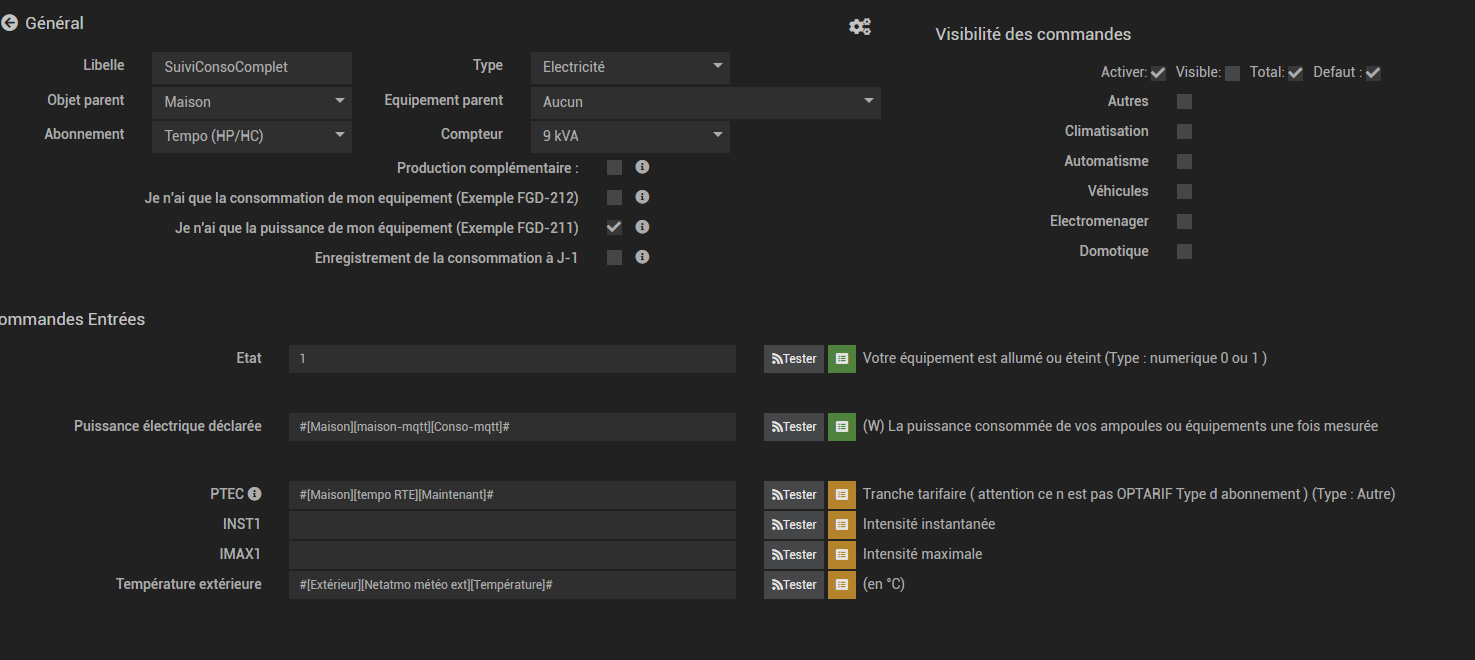Open advanced configuration gears icon
This screenshot has width=1475, height=660.
point(859,27)
